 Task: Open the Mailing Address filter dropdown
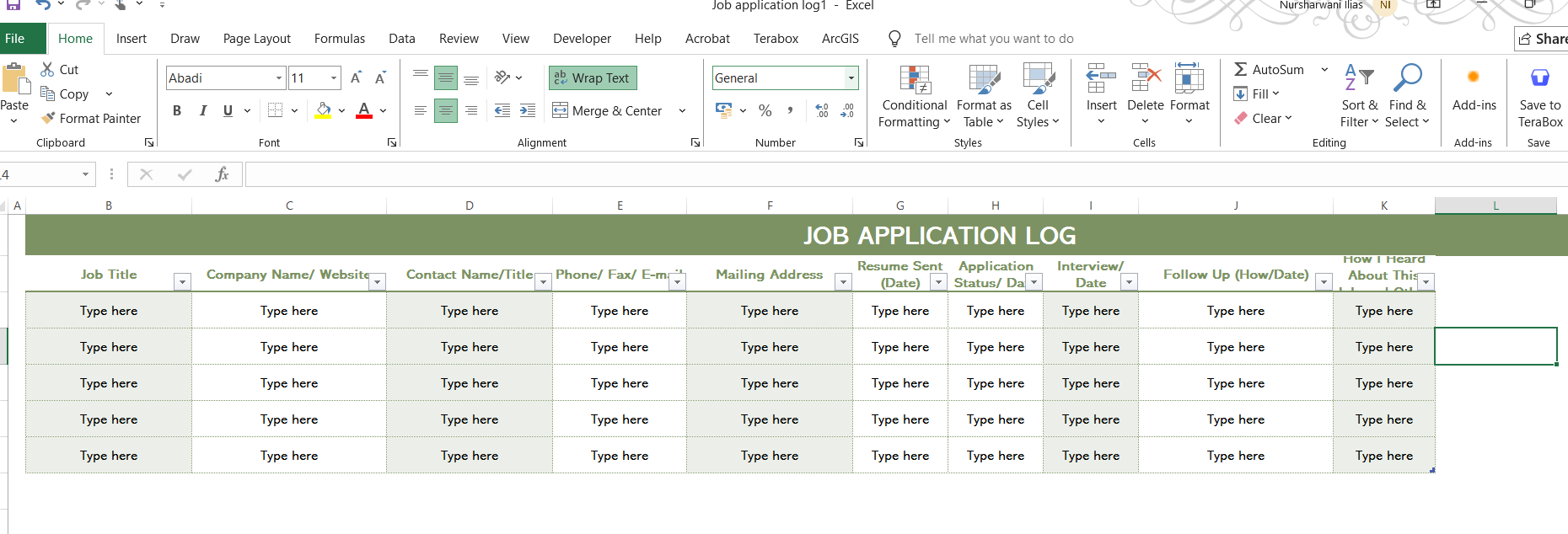point(843,282)
